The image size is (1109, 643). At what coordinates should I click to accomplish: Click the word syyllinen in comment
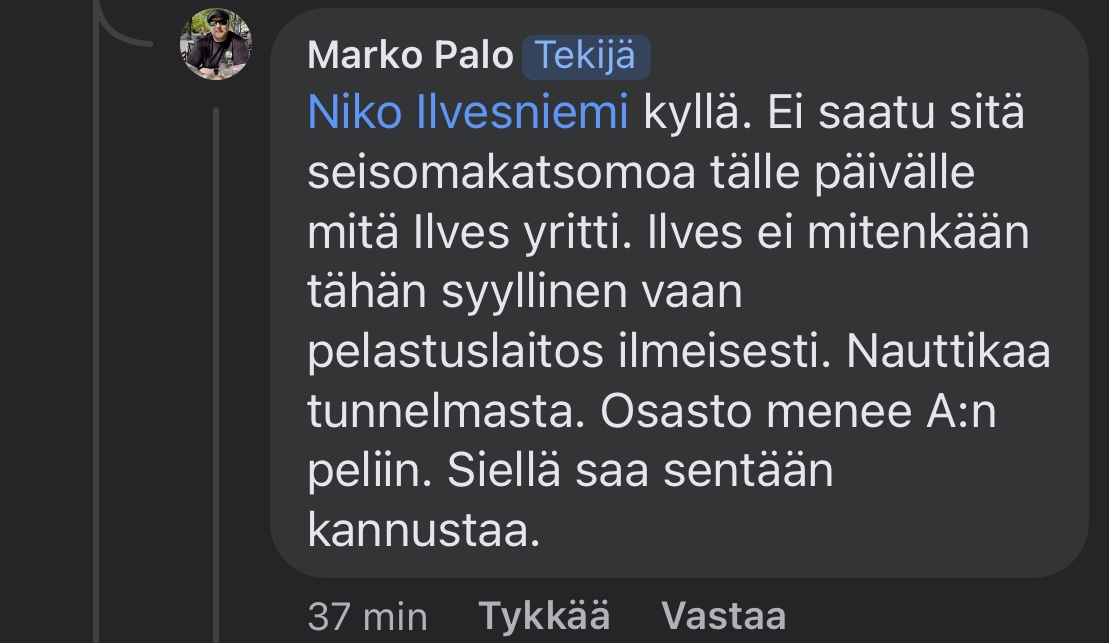(x=533, y=293)
